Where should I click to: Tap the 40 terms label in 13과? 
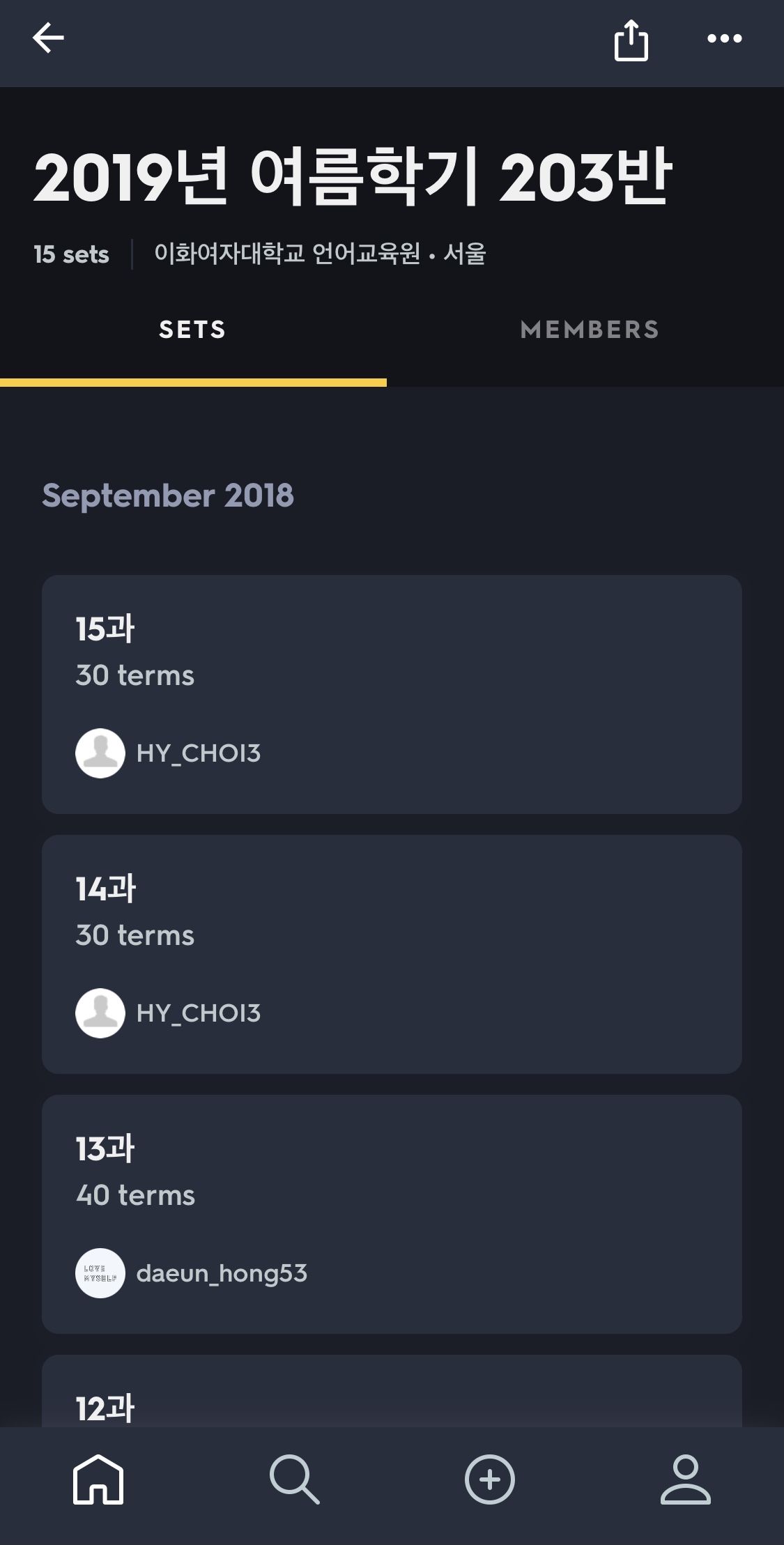point(136,1195)
